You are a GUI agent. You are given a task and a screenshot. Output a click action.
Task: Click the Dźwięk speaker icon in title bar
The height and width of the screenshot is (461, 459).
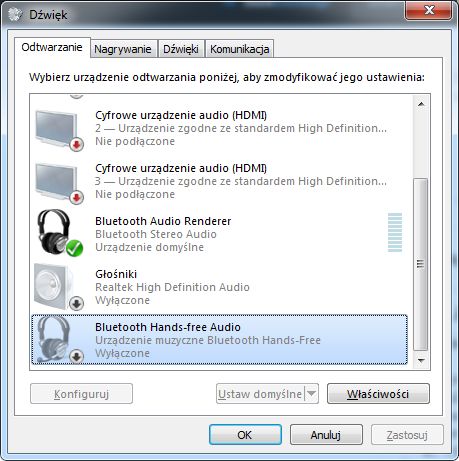click(x=14, y=15)
